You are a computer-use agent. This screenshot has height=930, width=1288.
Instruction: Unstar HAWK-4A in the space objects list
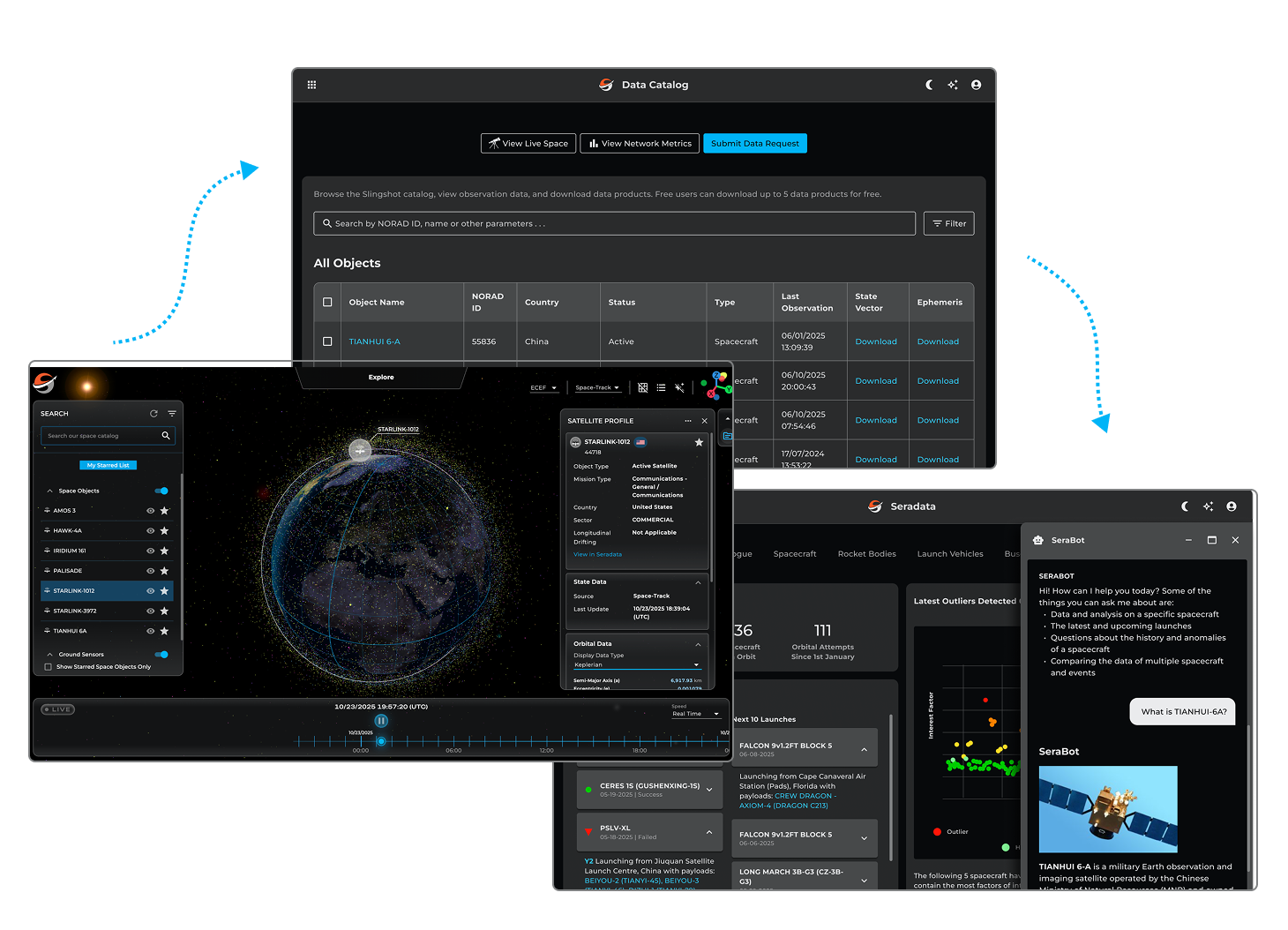pyautogui.click(x=164, y=530)
